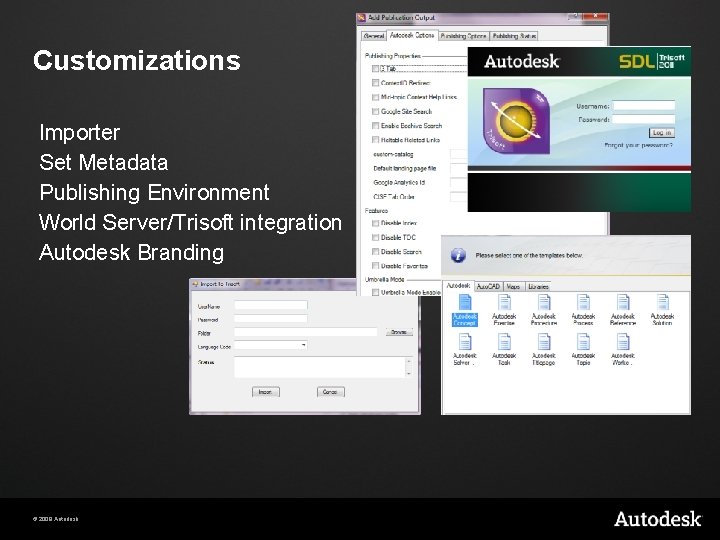Click the Autodesk wordmark in login header

(x=522, y=61)
